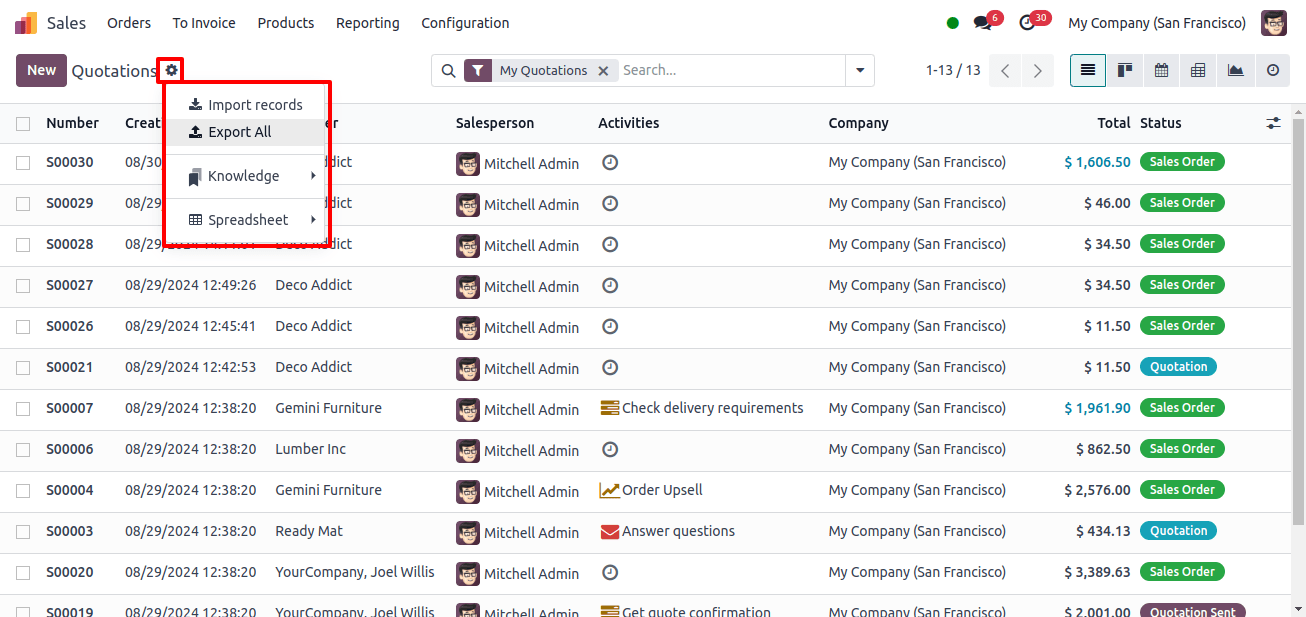Go to previous page of records
This screenshot has height=617, width=1306.
[1006, 71]
